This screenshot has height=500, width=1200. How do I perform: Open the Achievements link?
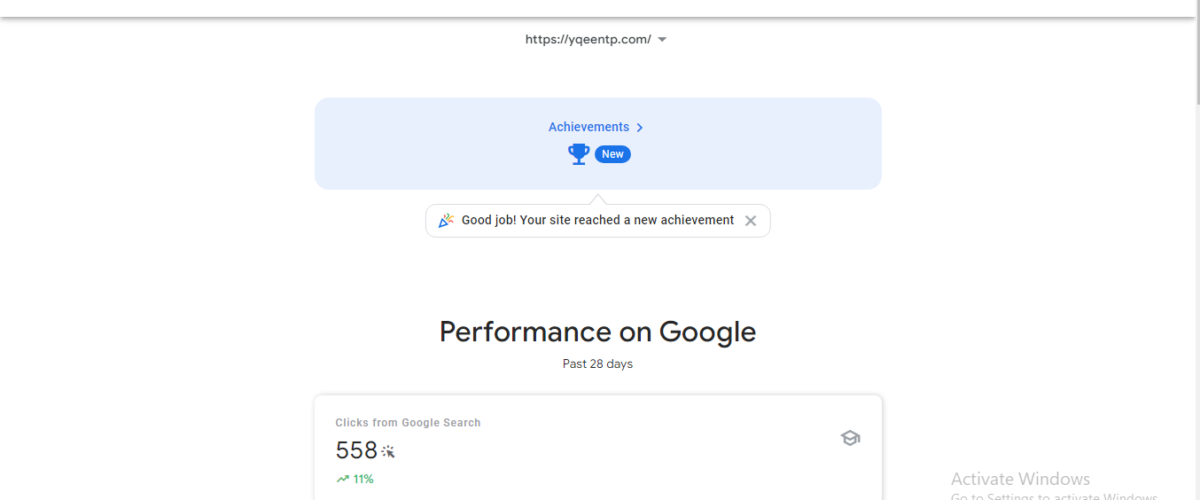tap(589, 127)
